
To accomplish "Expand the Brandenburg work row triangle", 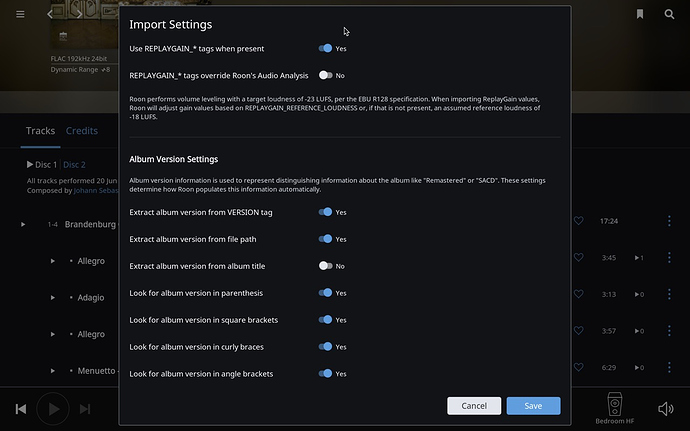I will point(23,225).
